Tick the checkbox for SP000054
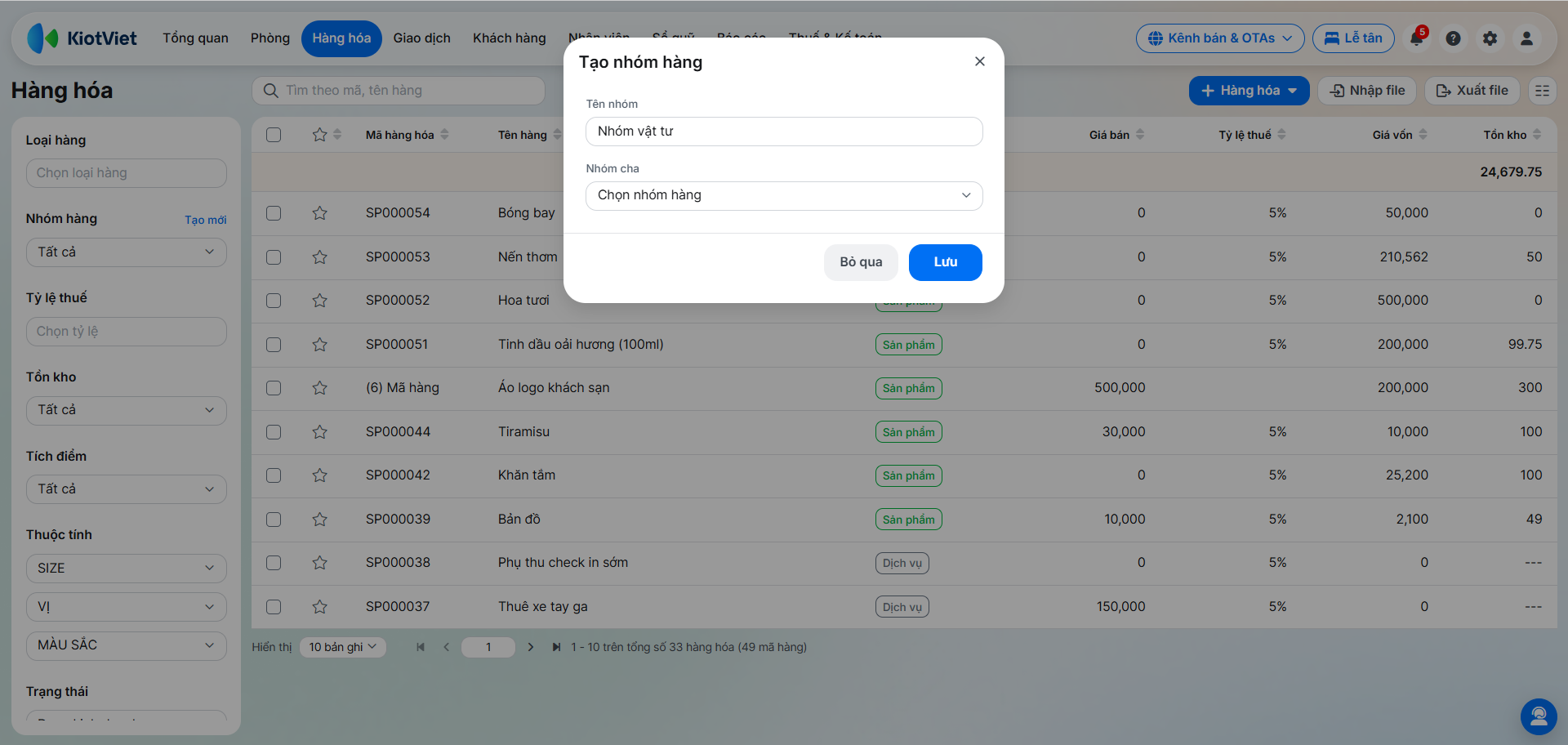 click(x=274, y=213)
